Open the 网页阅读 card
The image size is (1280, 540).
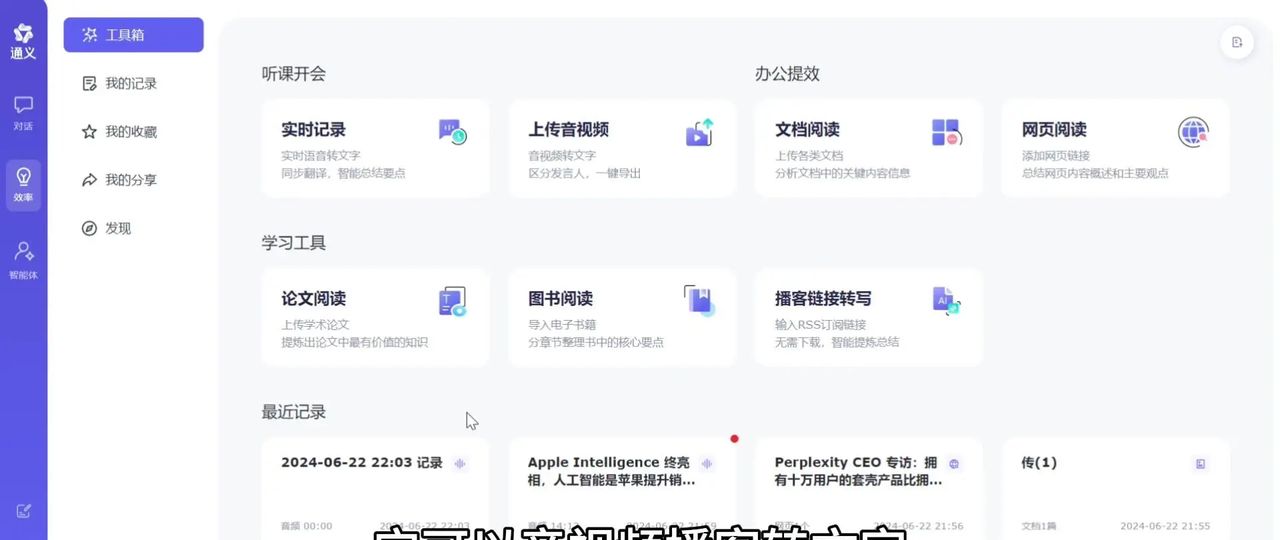(x=1116, y=148)
